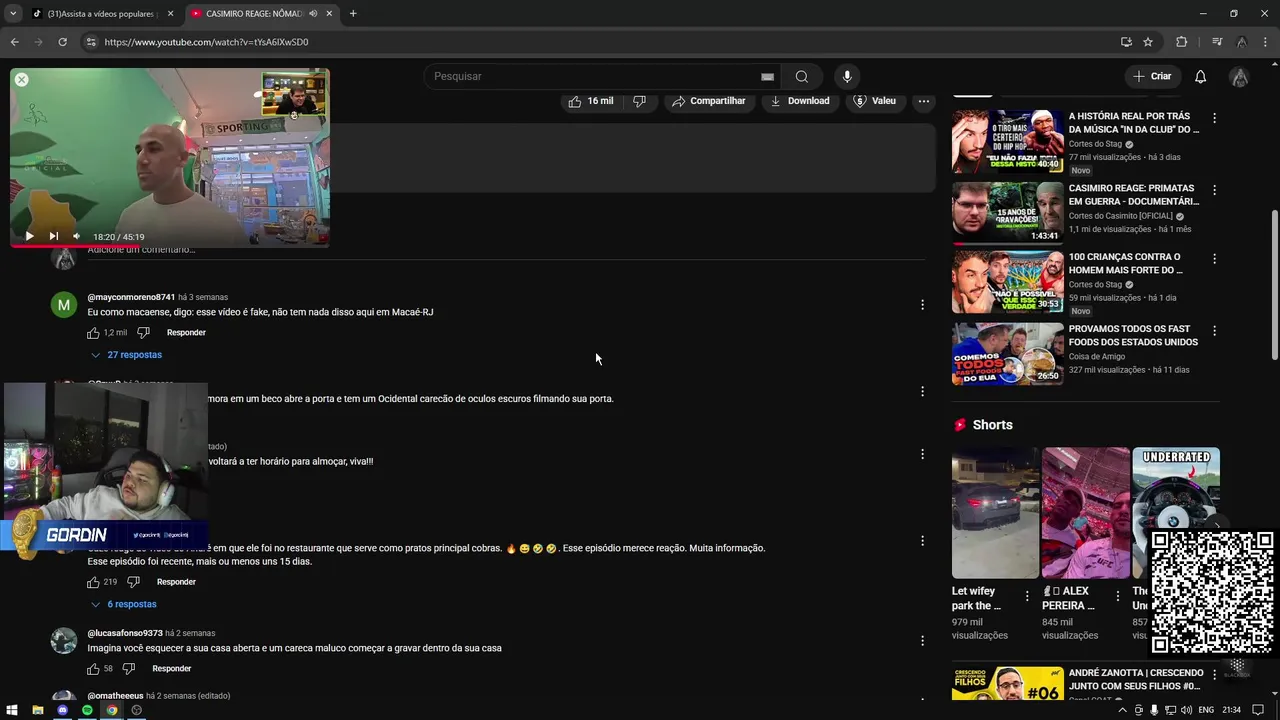This screenshot has width=1280, height=720.
Task: Skip to next video in miniplayer
Action: (x=53, y=236)
